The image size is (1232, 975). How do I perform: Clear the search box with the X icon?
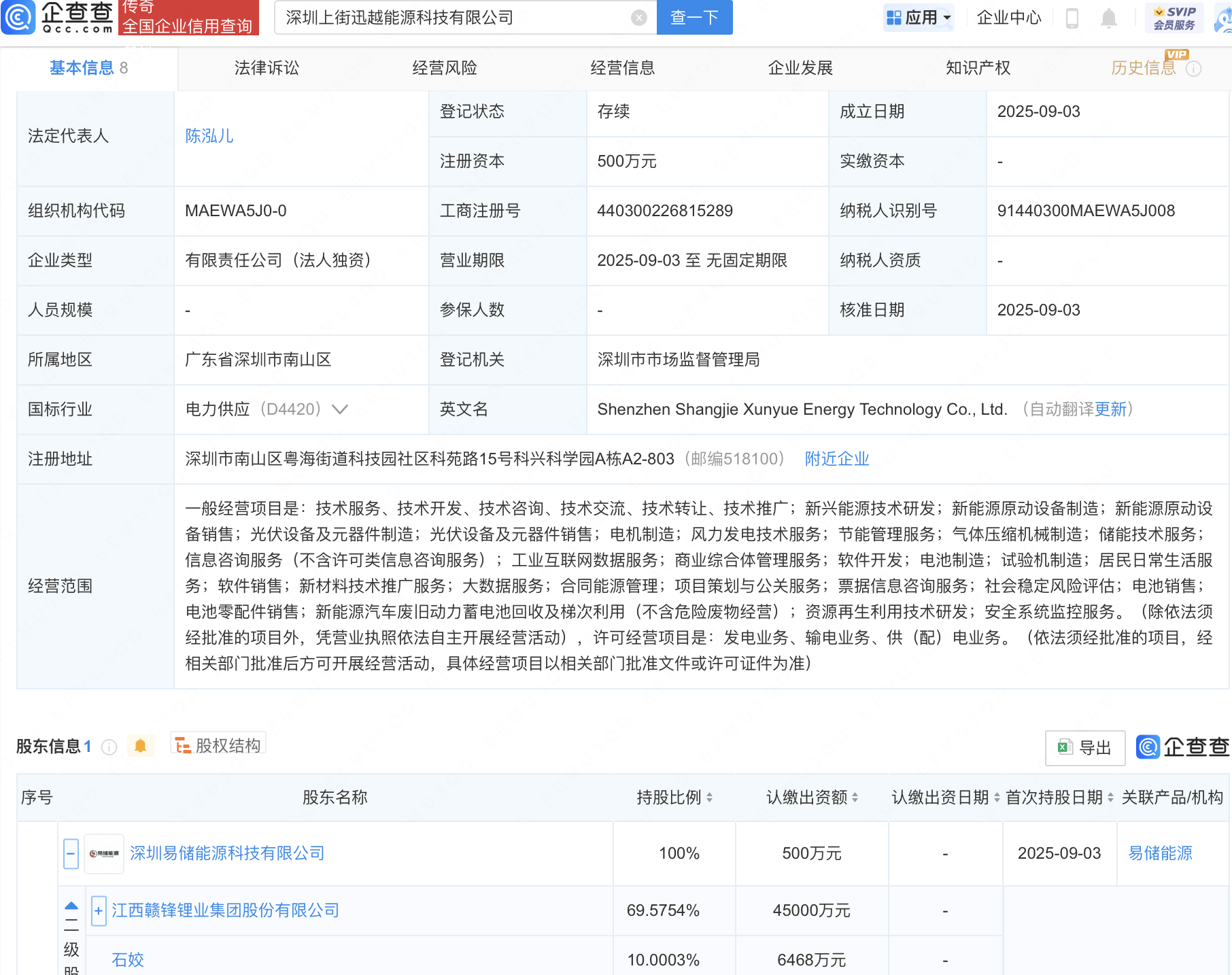[x=638, y=18]
